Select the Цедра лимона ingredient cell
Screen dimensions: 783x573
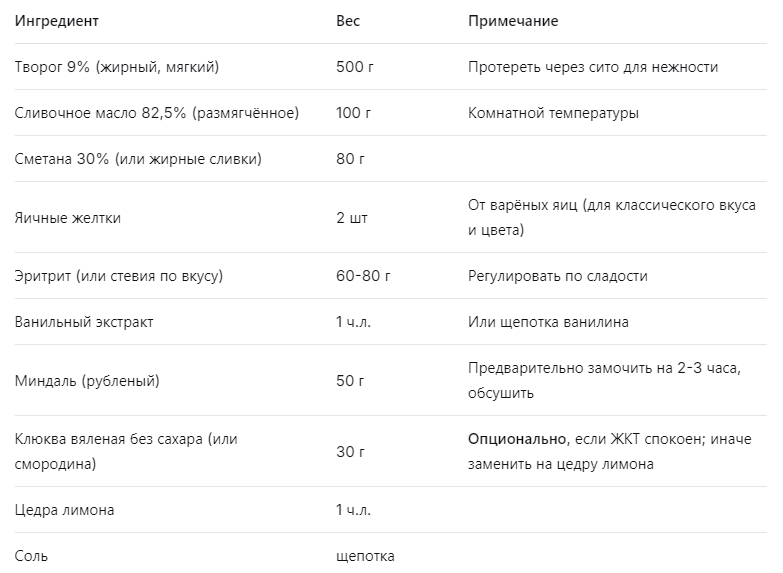pos(64,510)
